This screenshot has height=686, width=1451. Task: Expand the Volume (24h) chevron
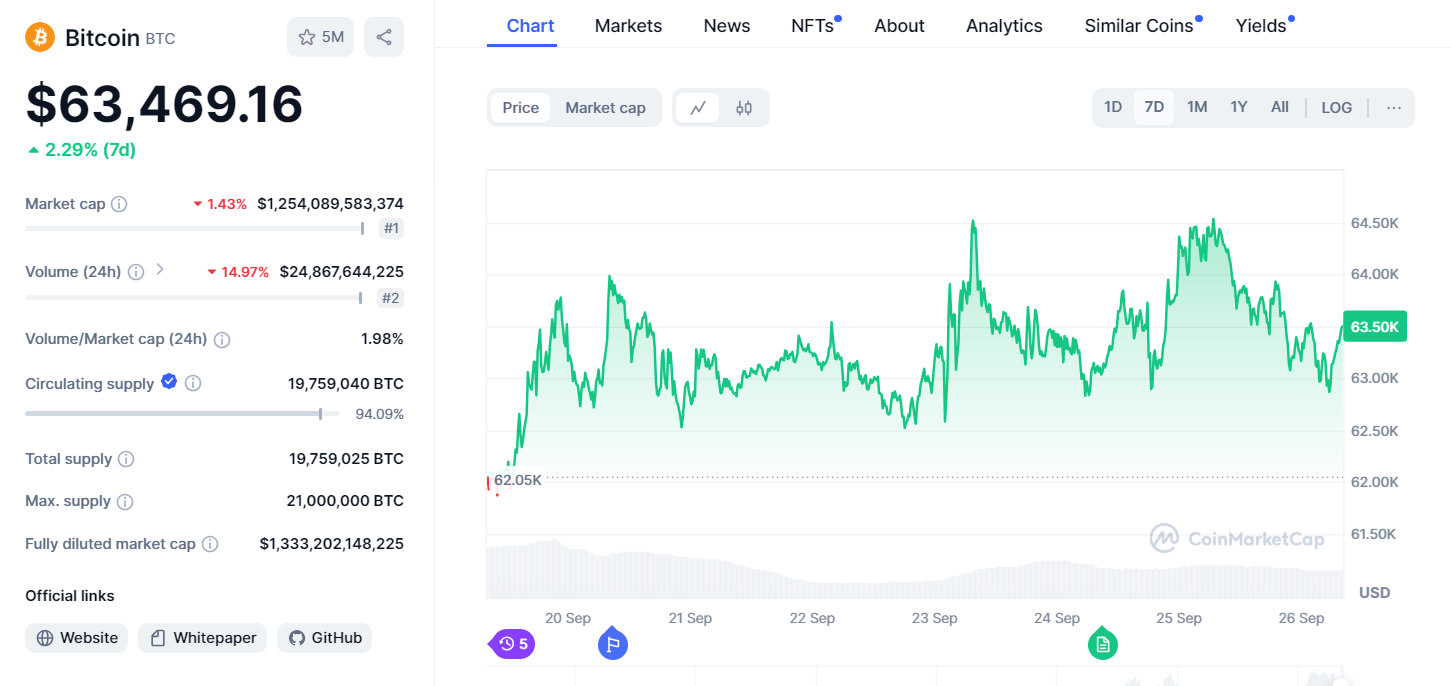[x=158, y=269]
